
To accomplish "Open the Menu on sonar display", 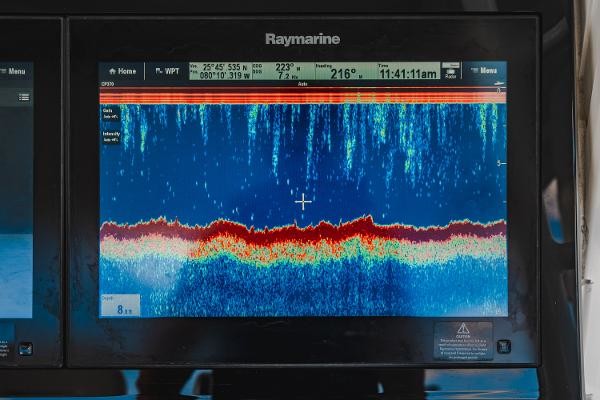I will (484, 71).
